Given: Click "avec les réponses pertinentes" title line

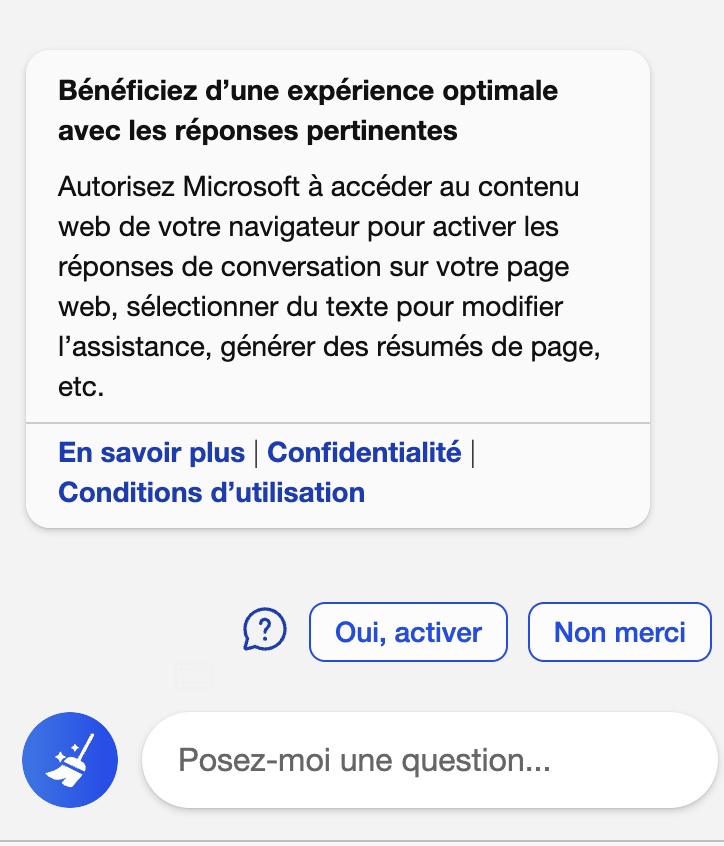Looking at the screenshot, I should (258, 131).
